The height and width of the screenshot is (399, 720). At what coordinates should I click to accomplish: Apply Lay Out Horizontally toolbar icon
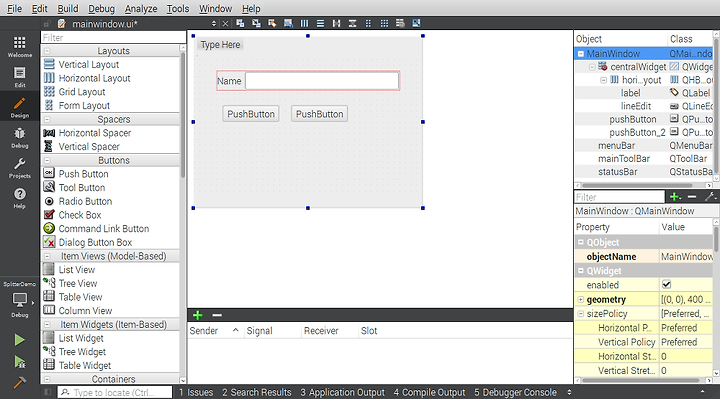[304, 23]
